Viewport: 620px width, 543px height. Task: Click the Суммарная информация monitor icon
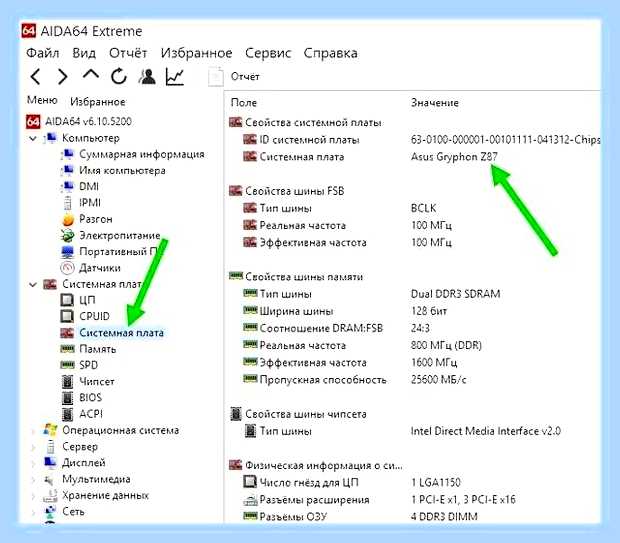(67, 154)
